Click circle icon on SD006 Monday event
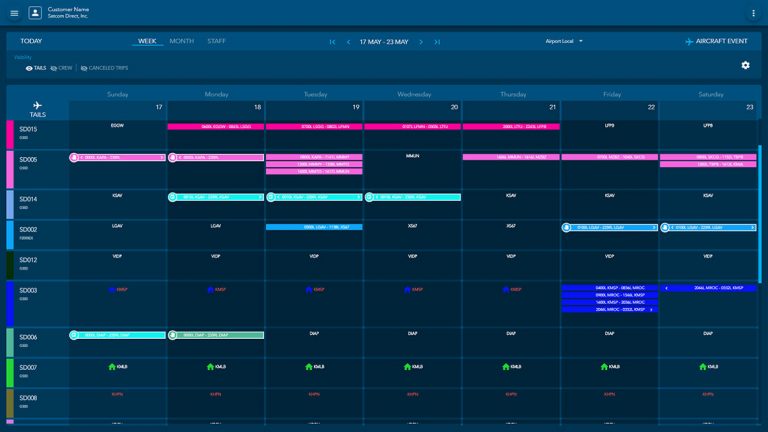The height and width of the screenshot is (432, 768). coord(172,335)
